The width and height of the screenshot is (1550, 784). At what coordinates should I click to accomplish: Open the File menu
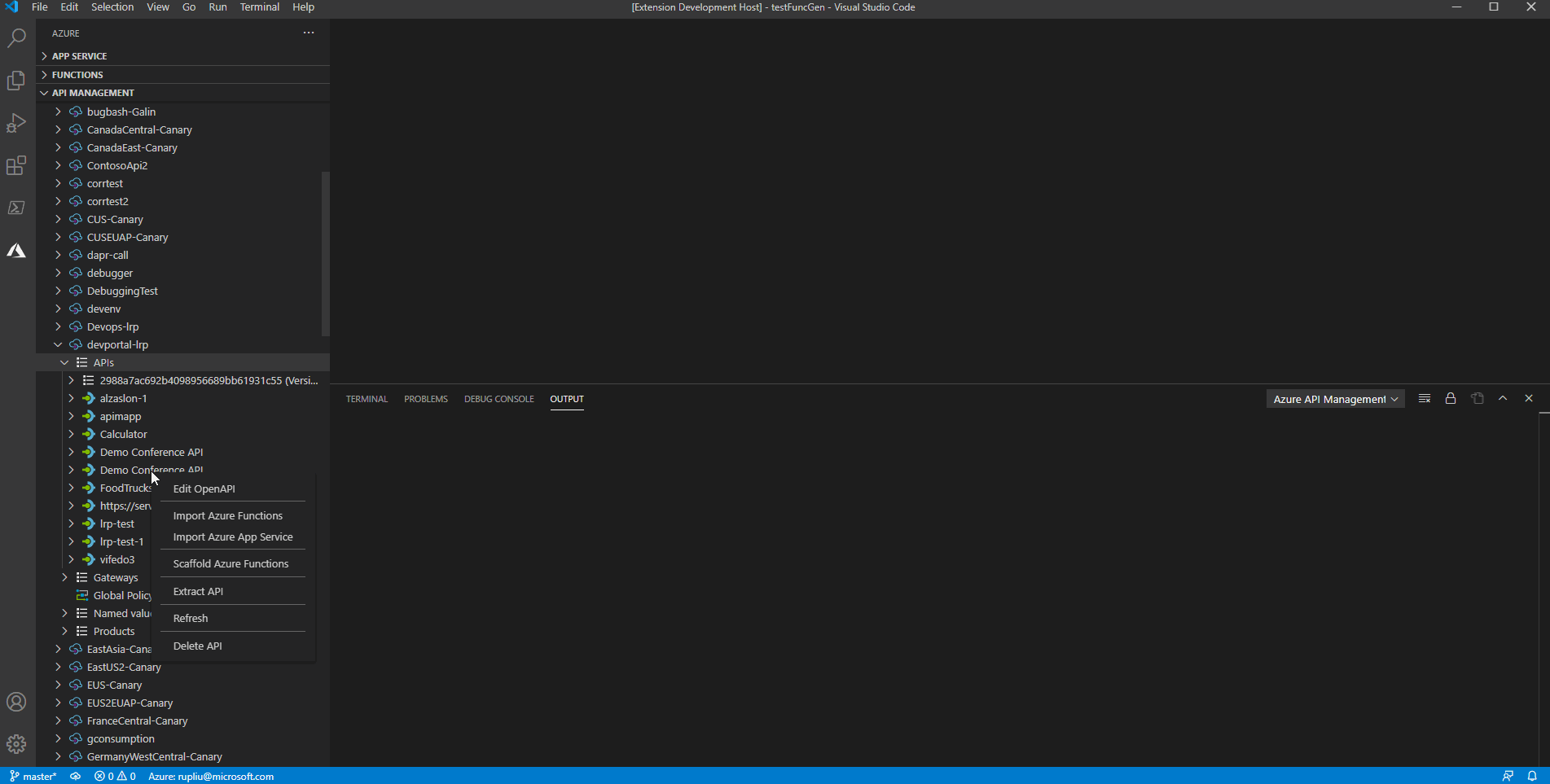(x=39, y=7)
